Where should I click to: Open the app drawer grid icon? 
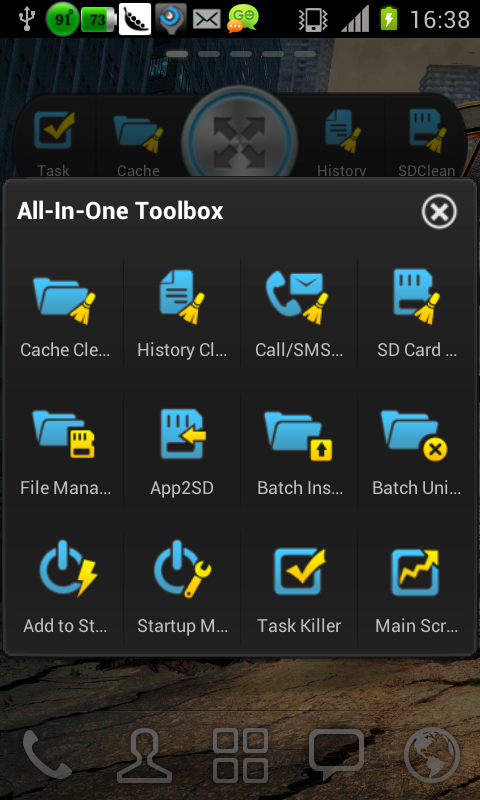(240, 756)
